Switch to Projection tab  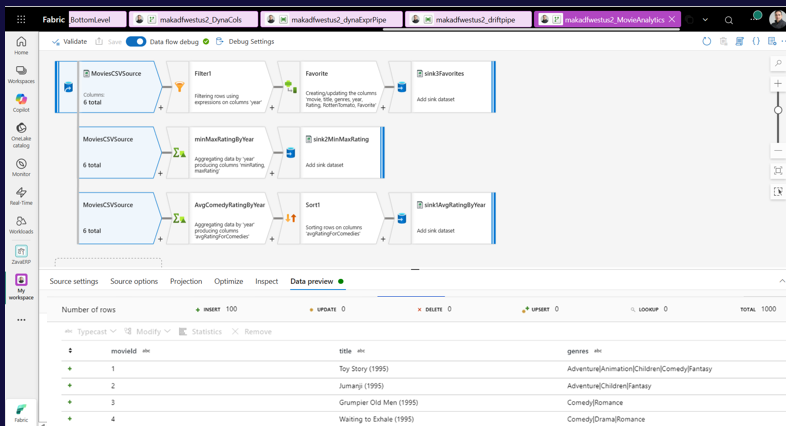[x=186, y=281]
